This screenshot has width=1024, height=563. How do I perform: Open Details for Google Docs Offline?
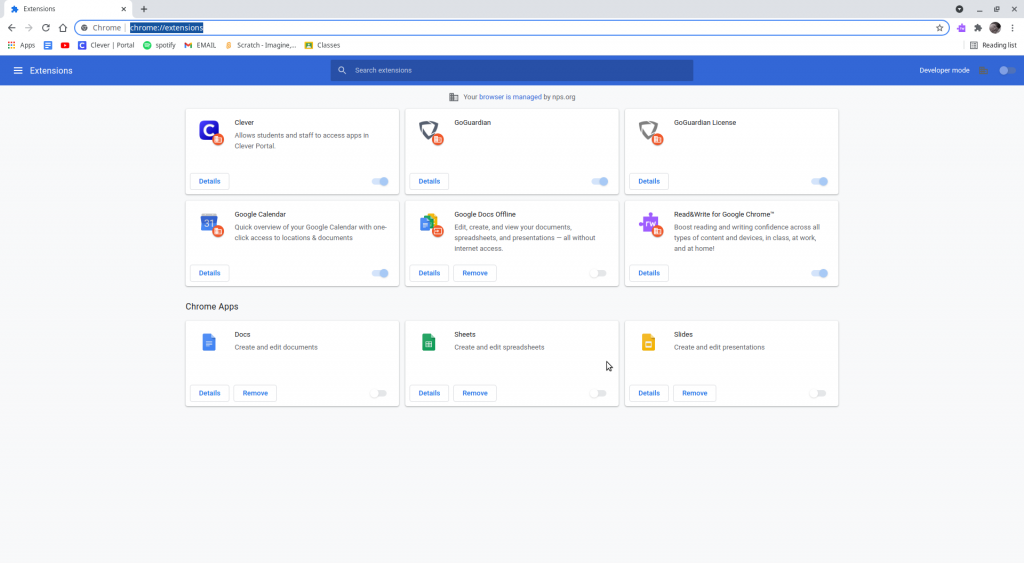click(x=429, y=273)
